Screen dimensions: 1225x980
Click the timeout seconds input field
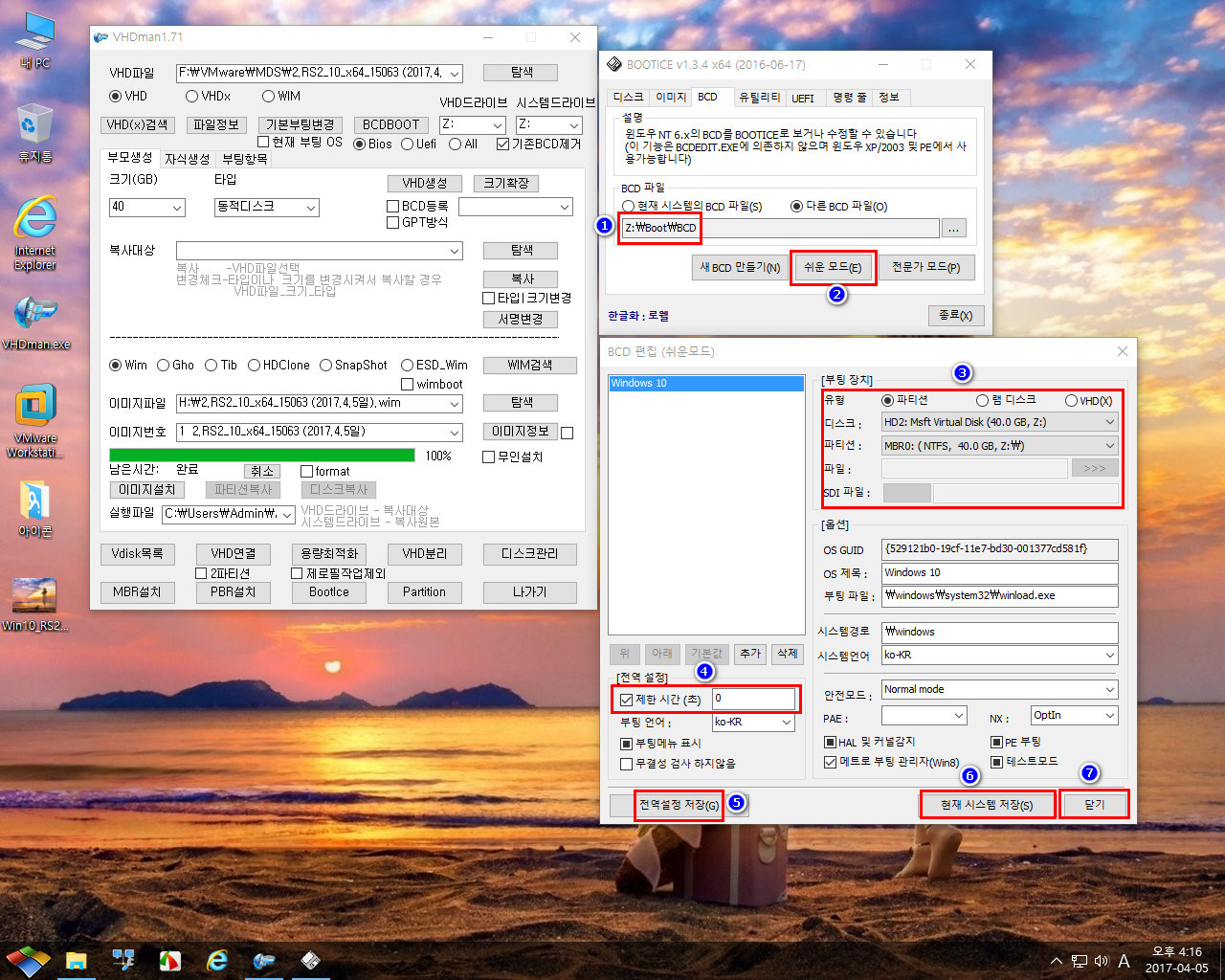[753, 699]
